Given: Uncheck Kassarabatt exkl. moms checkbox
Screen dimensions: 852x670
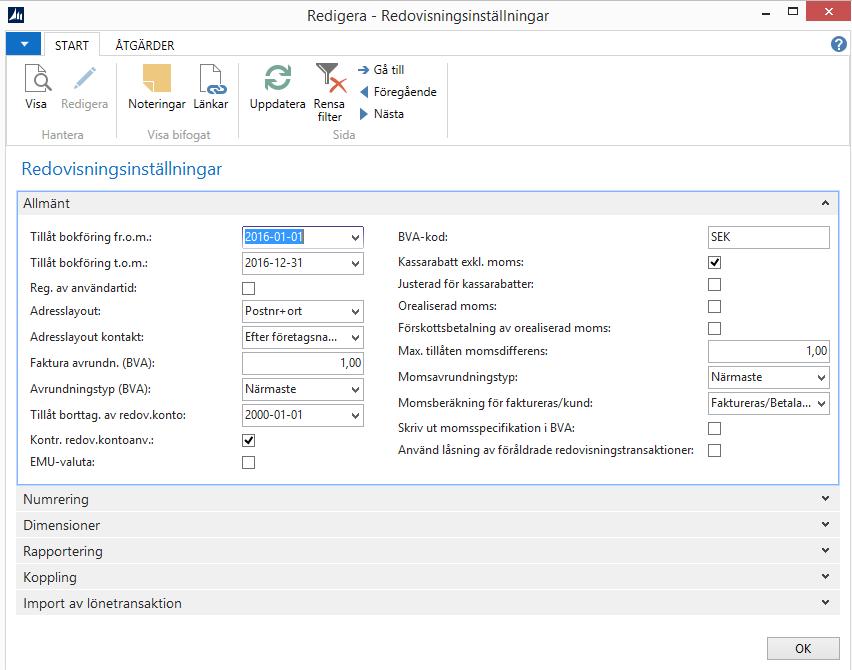Looking at the screenshot, I should (715, 262).
